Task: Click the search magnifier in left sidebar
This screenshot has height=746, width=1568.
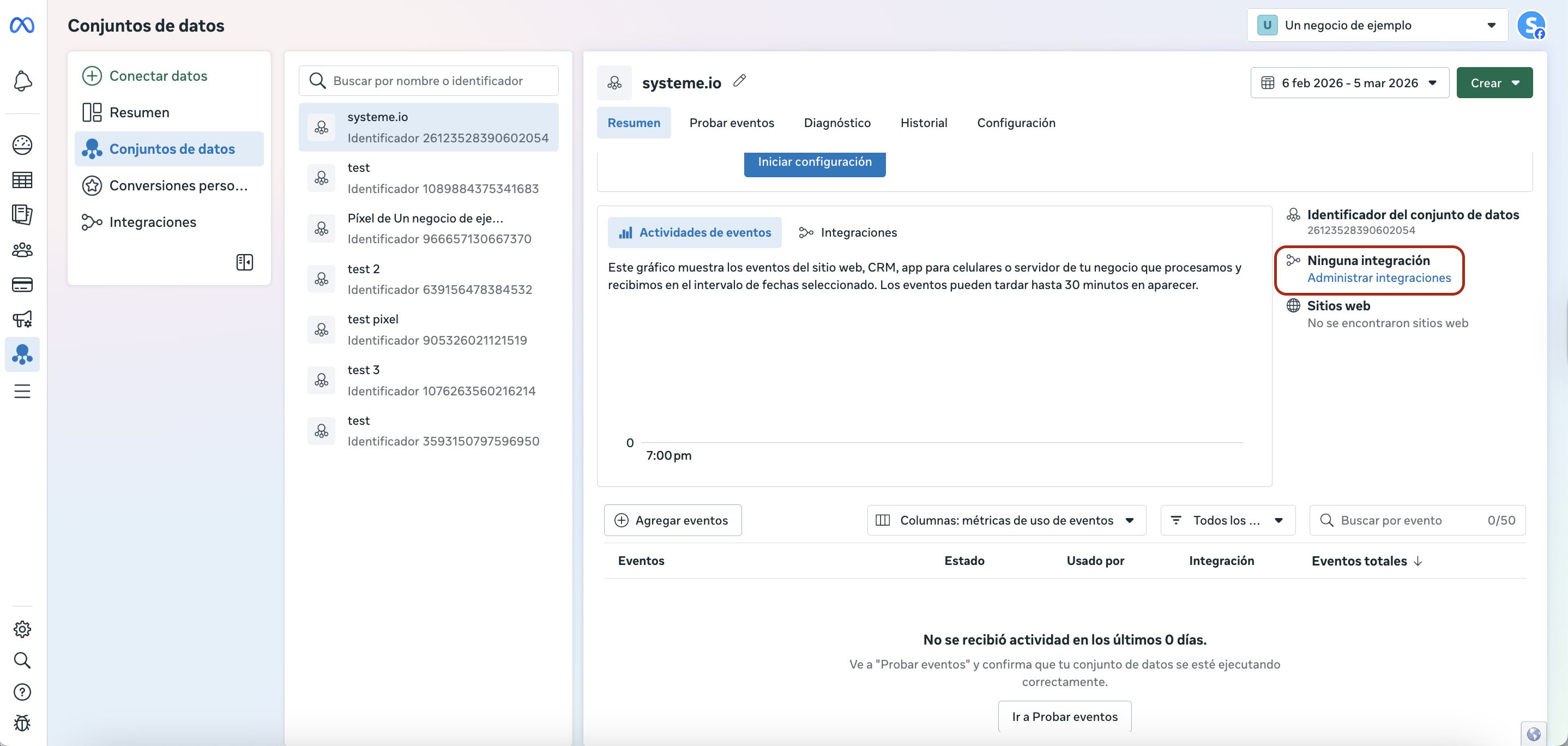Action: click(x=22, y=660)
